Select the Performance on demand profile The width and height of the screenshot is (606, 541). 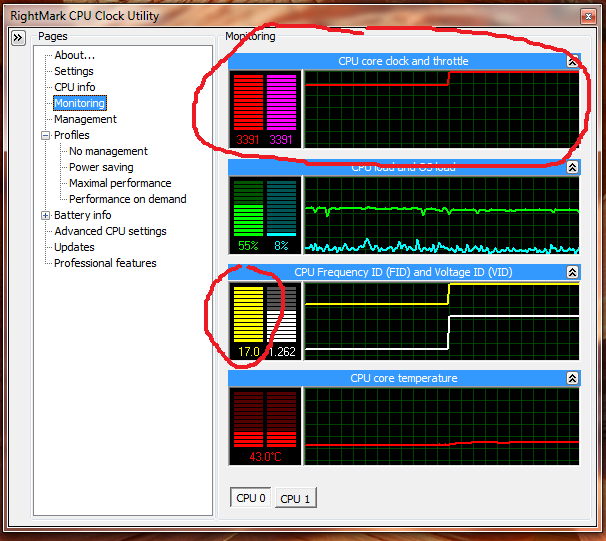[x=128, y=199]
